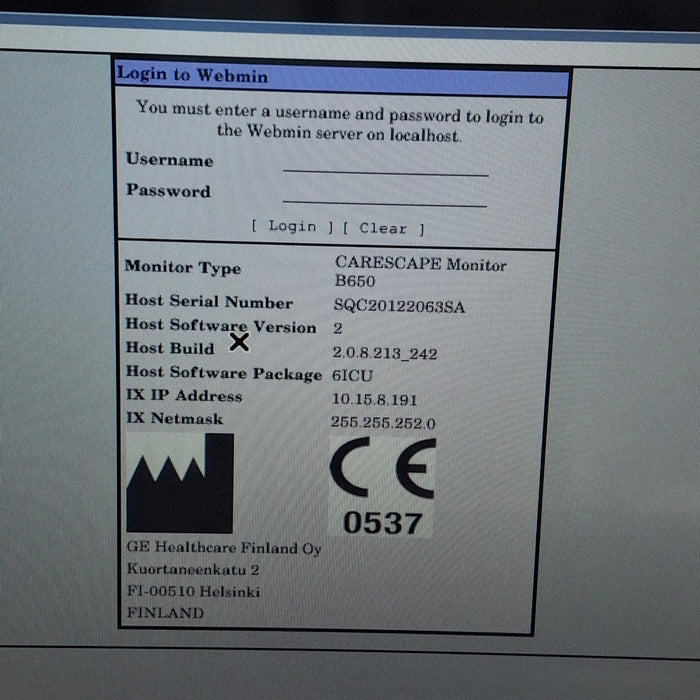This screenshot has height=700, width=700.
Task: Click the 'Host Serial Number' label
Action: point(209,301)
